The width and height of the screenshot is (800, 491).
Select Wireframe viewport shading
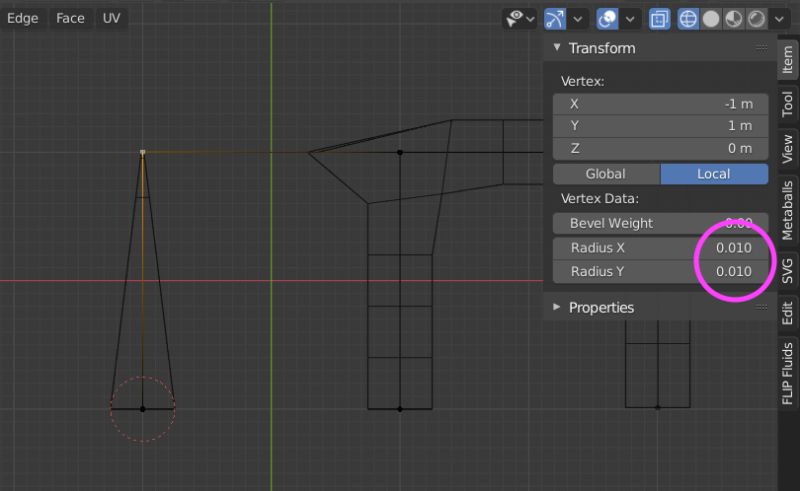[688, 19]
